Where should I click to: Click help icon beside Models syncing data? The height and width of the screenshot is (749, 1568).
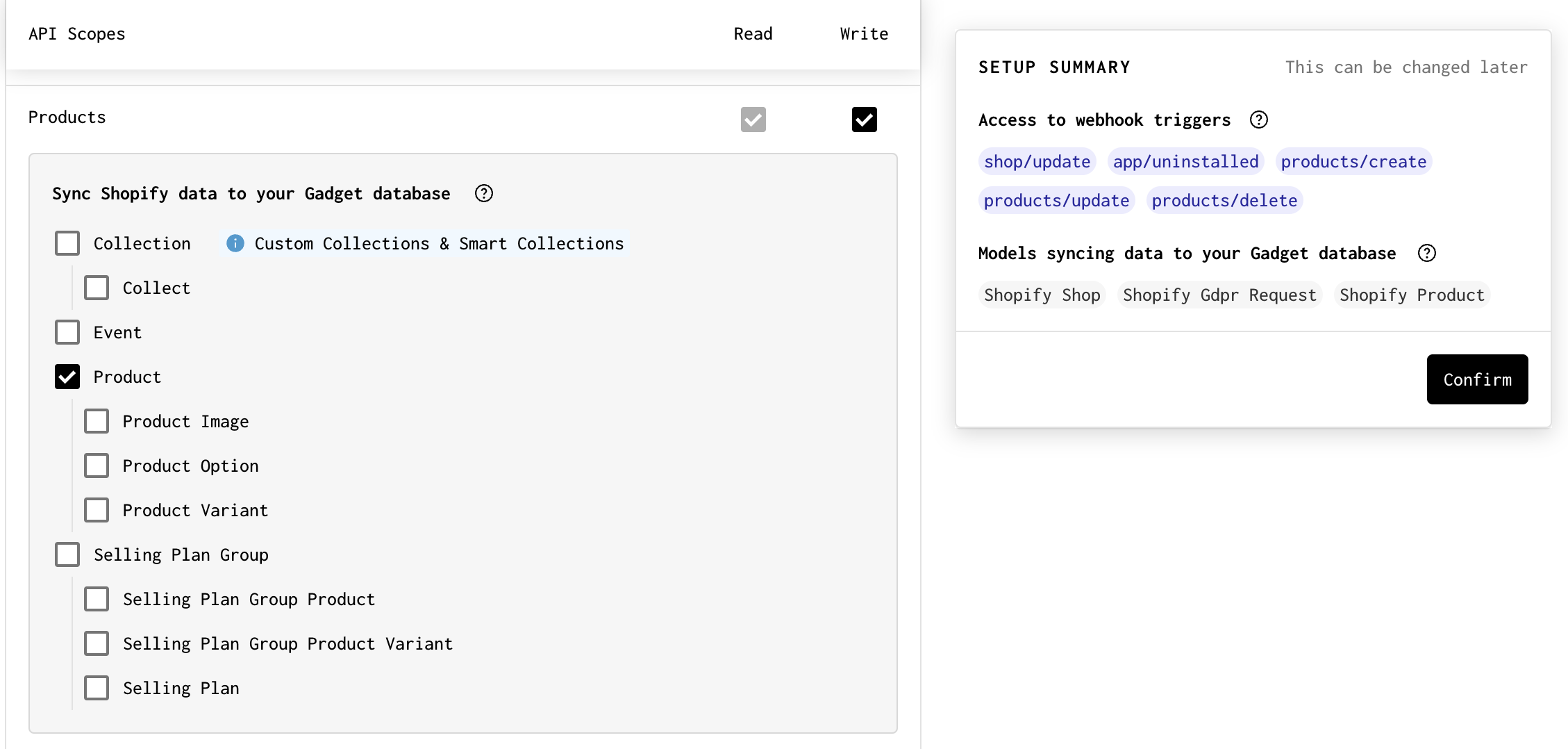1426,253
